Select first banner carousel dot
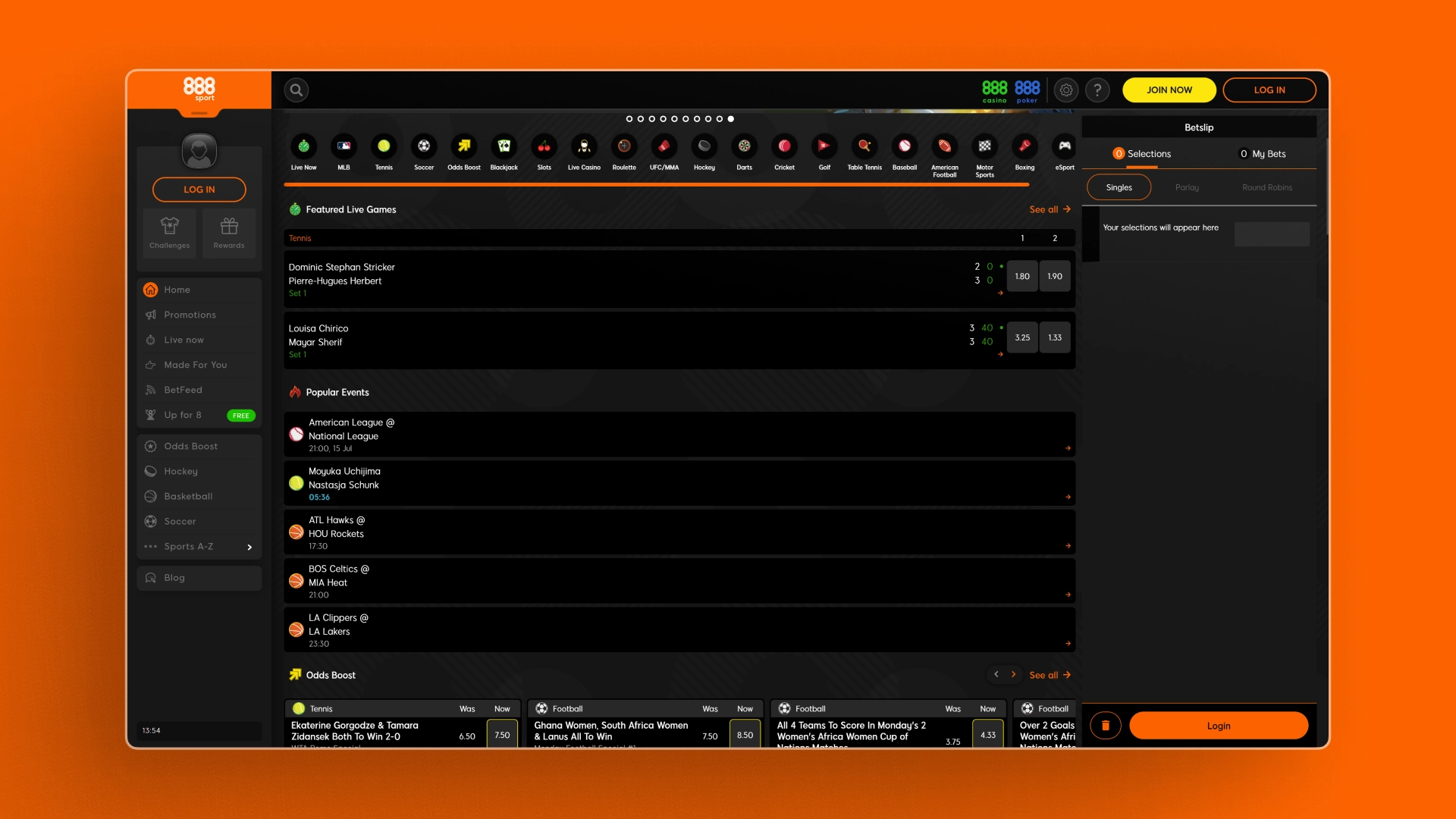Image resolution: width=1456 pixels, height=819 pixels. click(629, 119)
